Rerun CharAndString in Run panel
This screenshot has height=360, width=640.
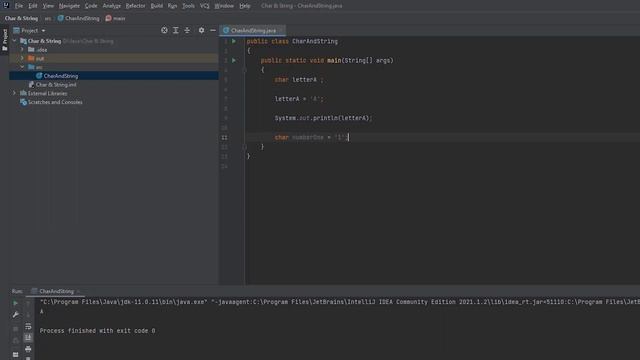coord(16,303)
